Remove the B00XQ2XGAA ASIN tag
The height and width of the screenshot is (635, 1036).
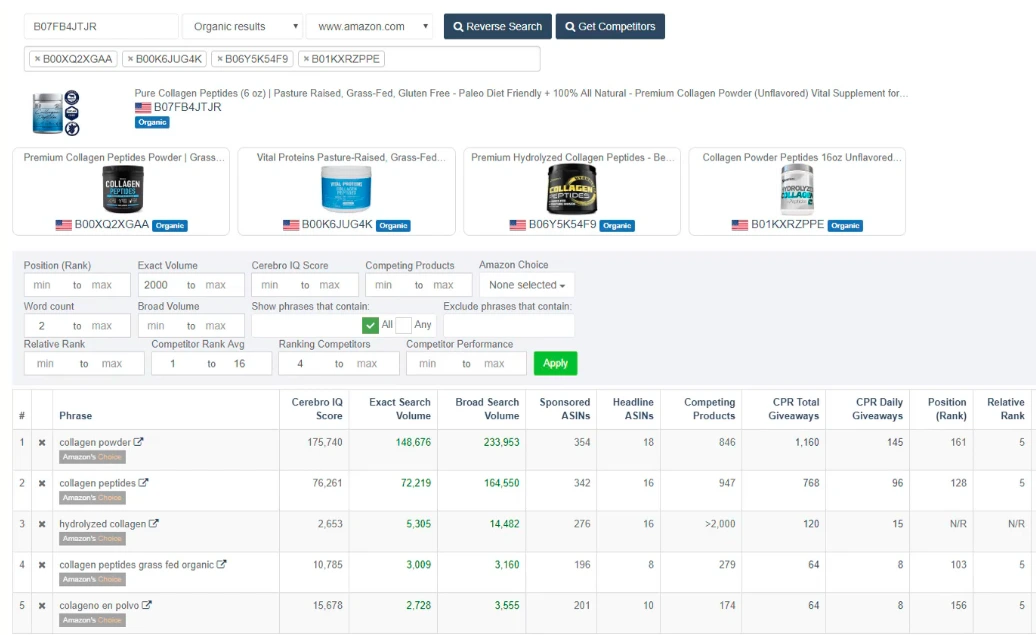(x=38, y=59)
